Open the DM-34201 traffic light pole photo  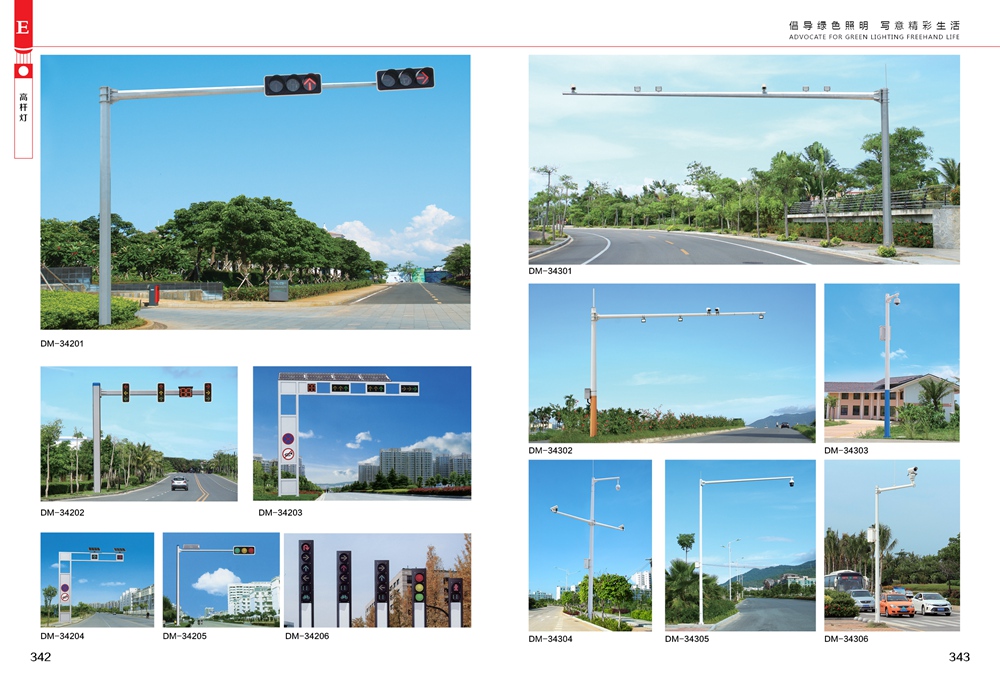[x=255, y=192]
